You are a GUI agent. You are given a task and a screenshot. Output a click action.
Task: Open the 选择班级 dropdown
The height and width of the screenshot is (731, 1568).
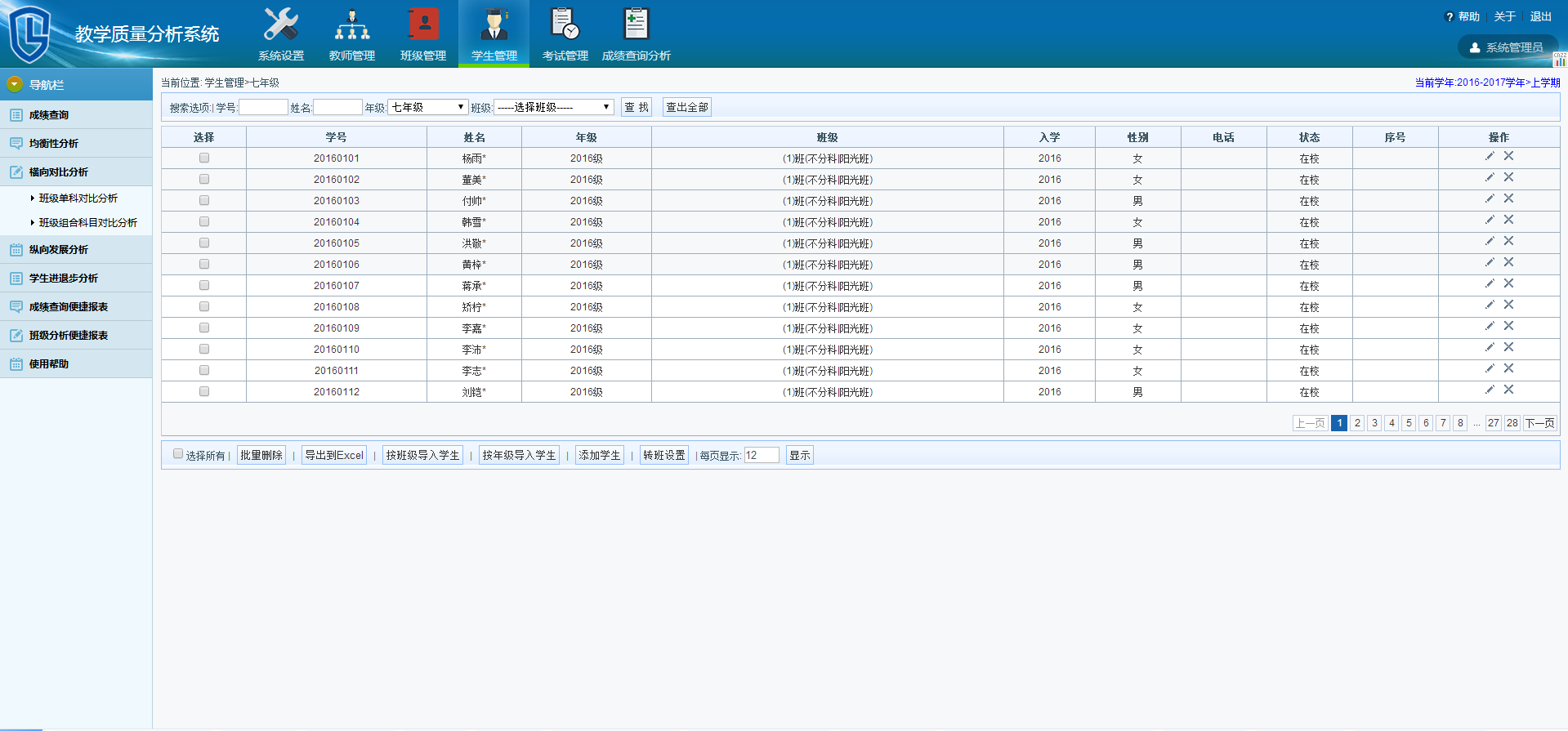click(x=553, y=107)
